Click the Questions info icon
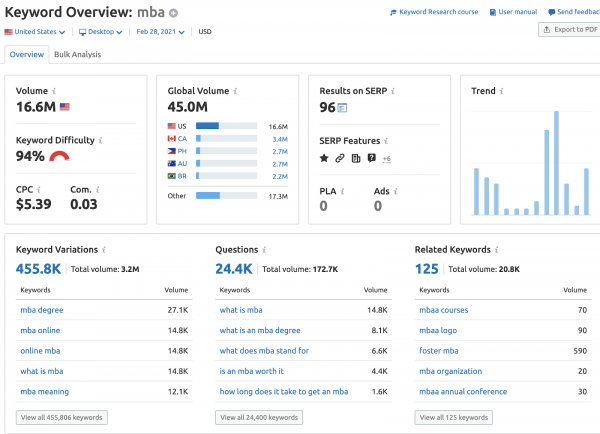Screen dimensions: 600x434 click(264, 250)
